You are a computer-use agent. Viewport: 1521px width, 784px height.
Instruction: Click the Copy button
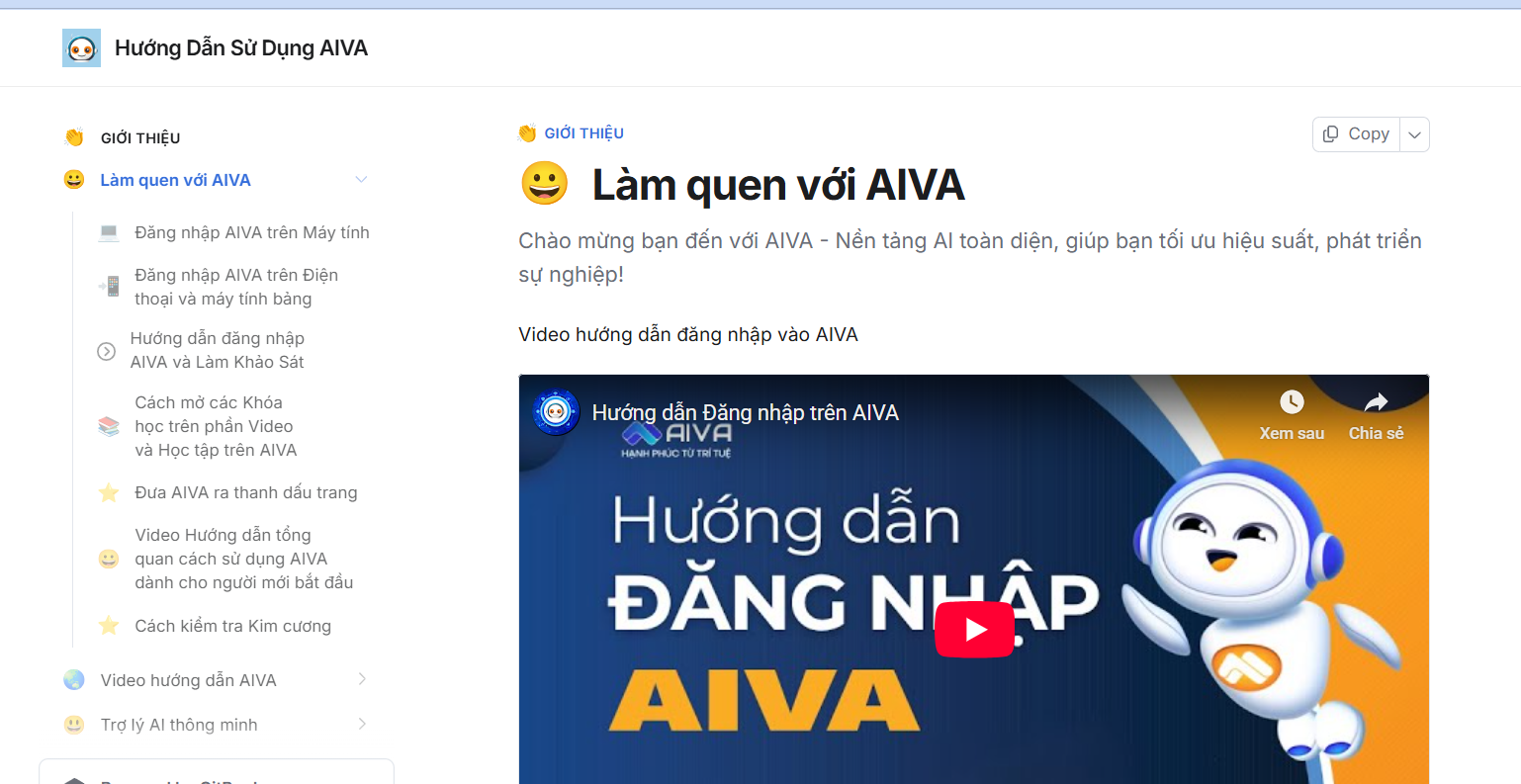pos(1356,134)
